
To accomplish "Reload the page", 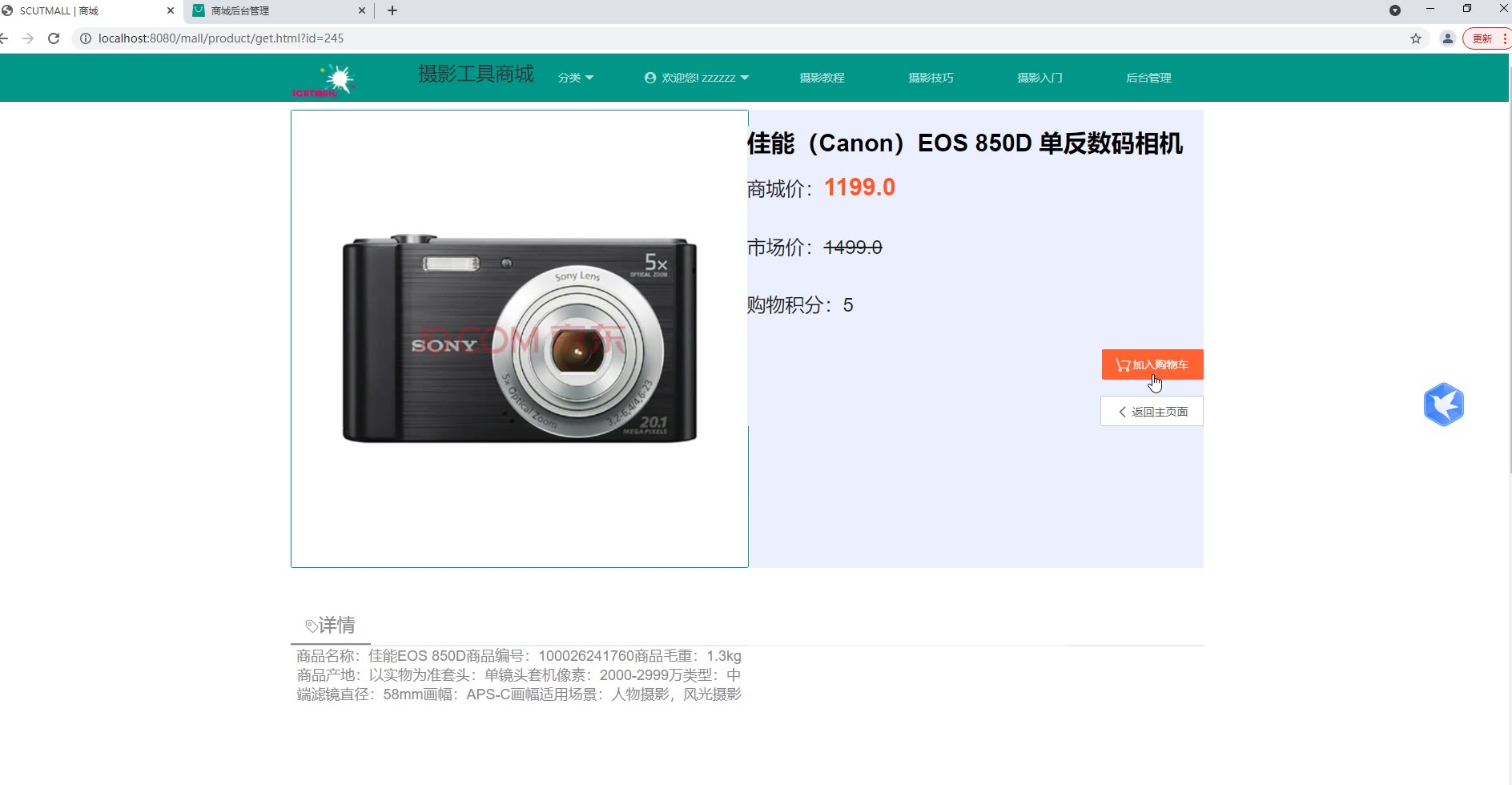I will coord(54,38).
